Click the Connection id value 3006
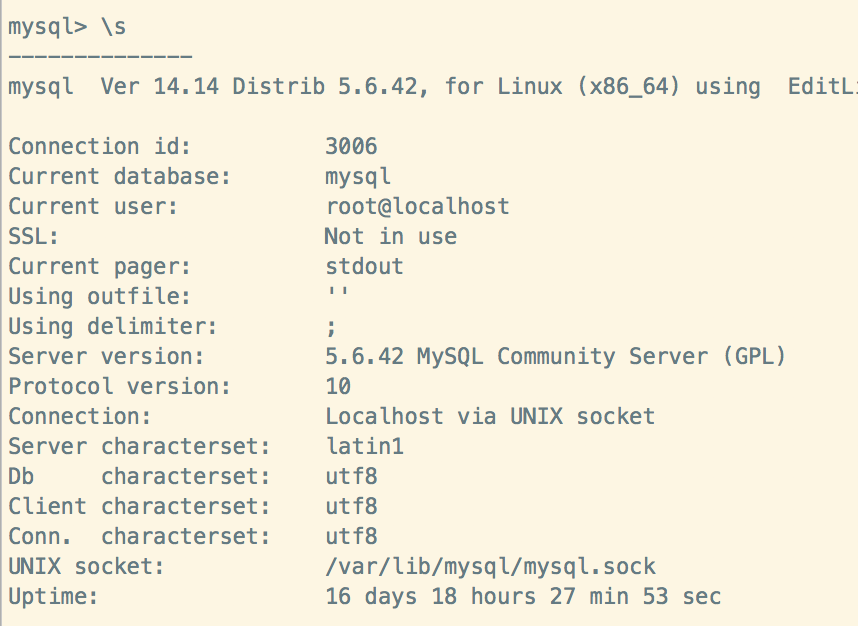 [x=351, y=146]
